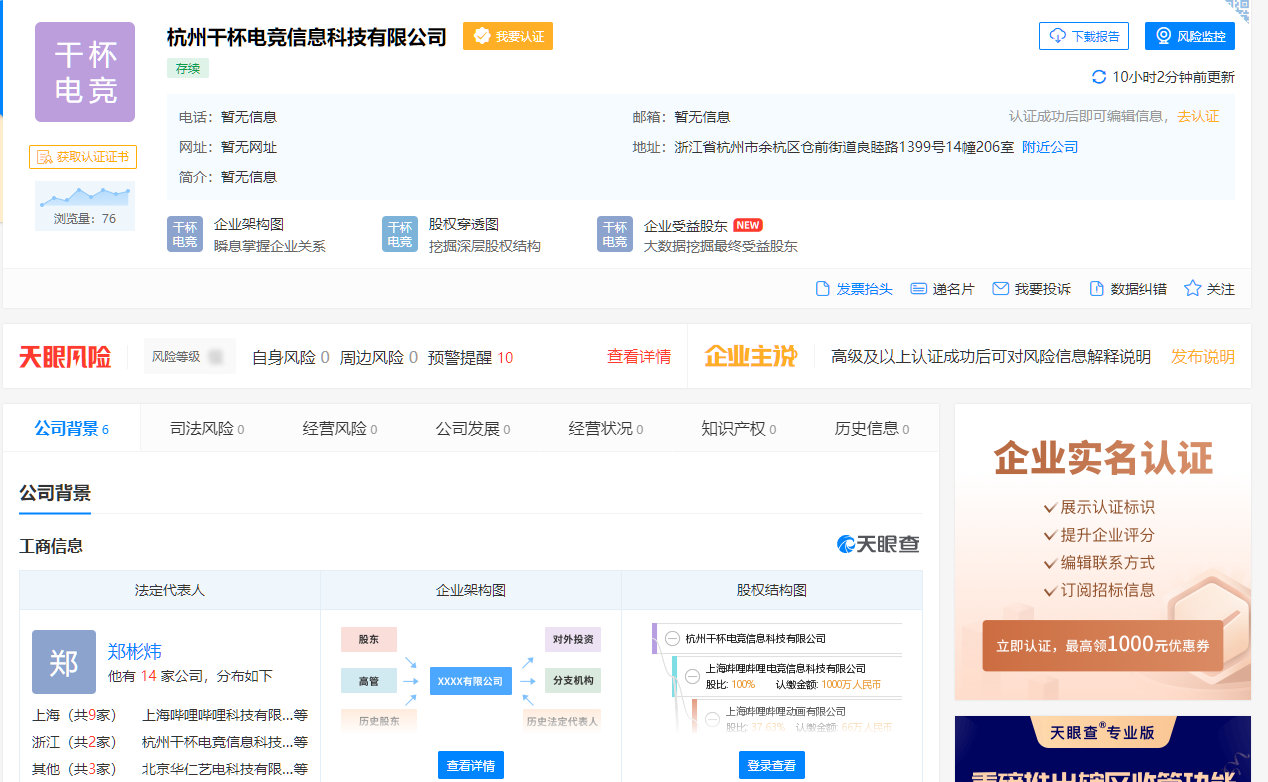
Task: Click the 数据纠错 document icon
Action: click(1097, 289)
